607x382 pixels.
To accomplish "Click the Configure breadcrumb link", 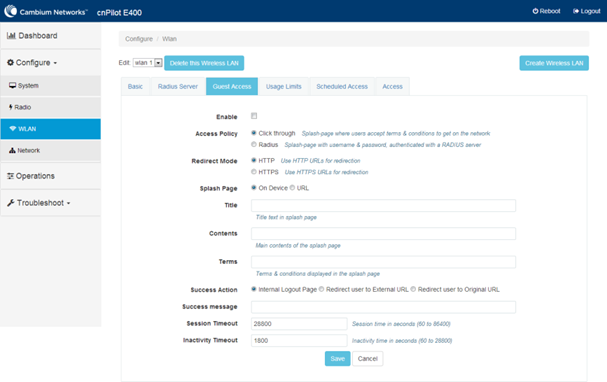I will click(139, 39).
